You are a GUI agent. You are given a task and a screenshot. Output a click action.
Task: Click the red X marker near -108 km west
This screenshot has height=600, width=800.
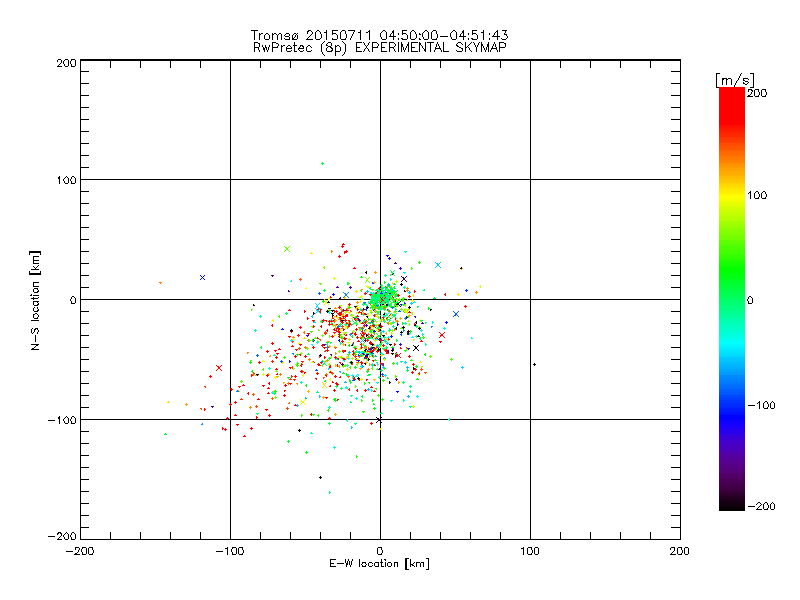(x=219, y=368)
